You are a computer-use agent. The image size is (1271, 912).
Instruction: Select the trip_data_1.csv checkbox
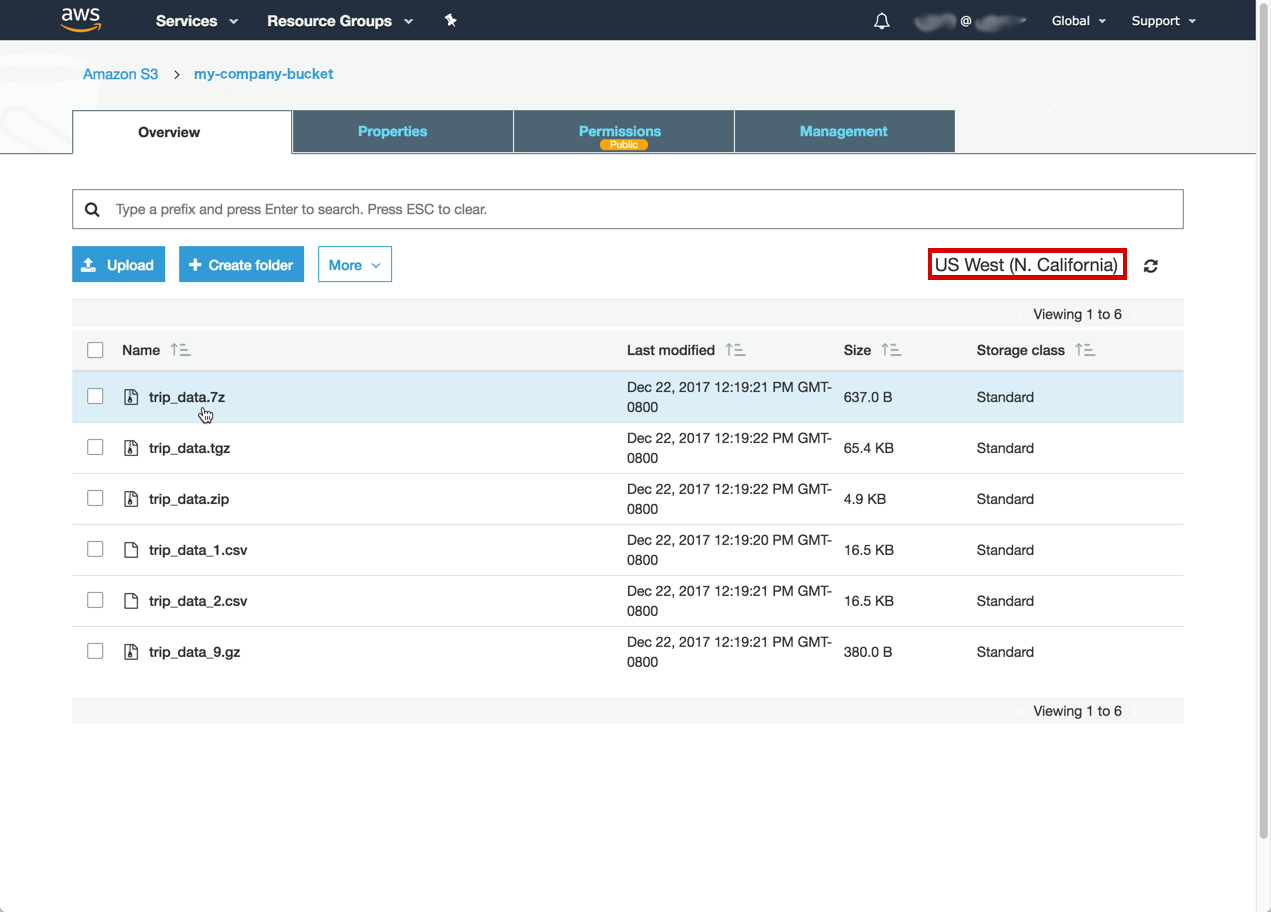pos(95,550)
